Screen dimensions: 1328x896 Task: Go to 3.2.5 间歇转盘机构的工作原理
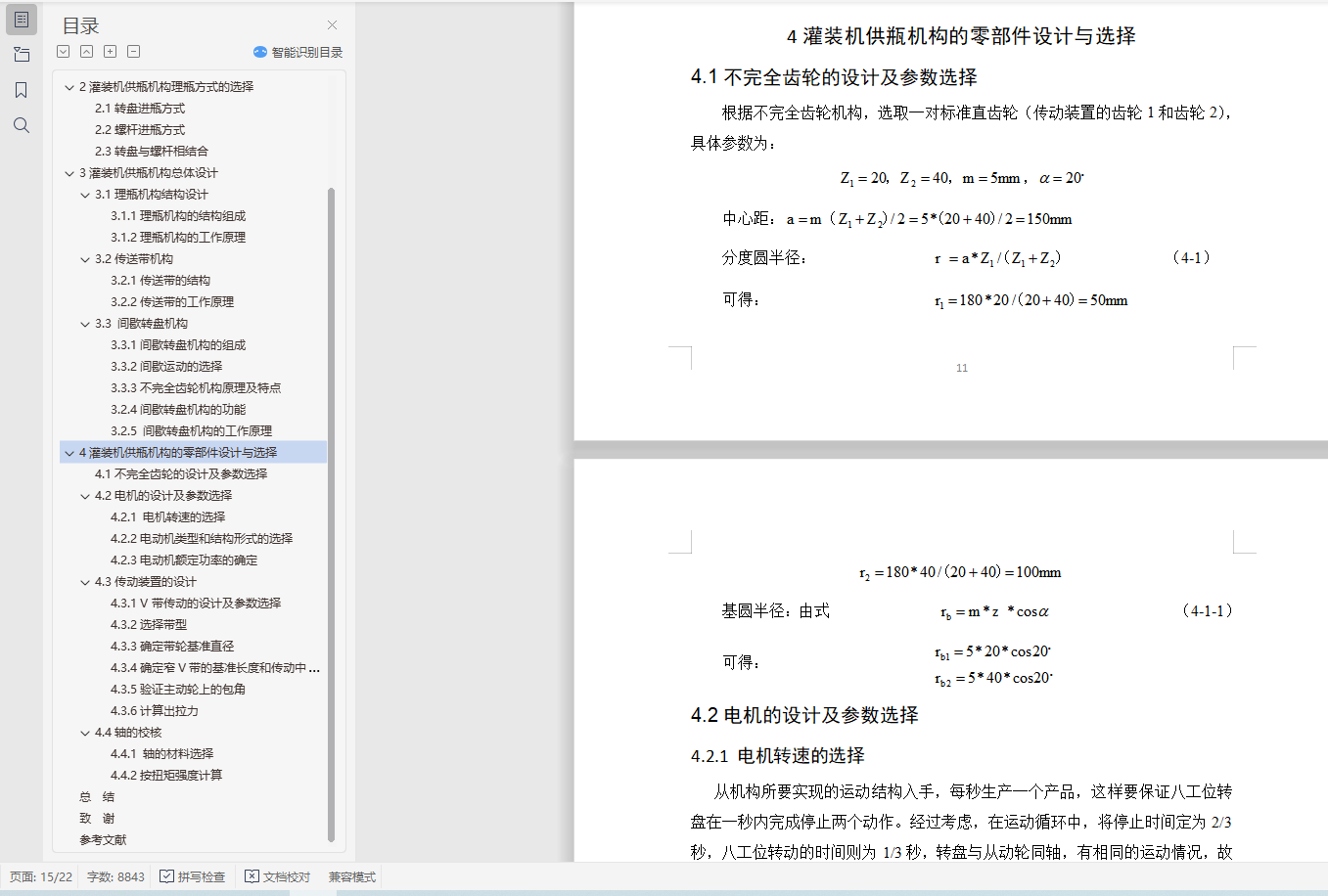point(192,431)
